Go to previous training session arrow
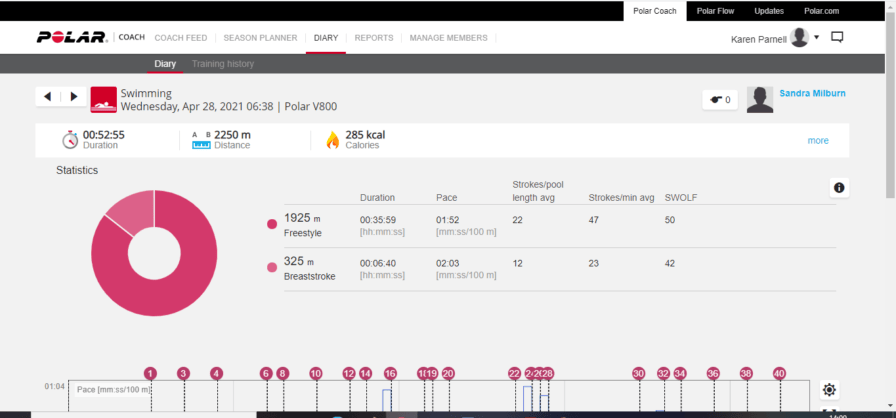 [47, 97]
